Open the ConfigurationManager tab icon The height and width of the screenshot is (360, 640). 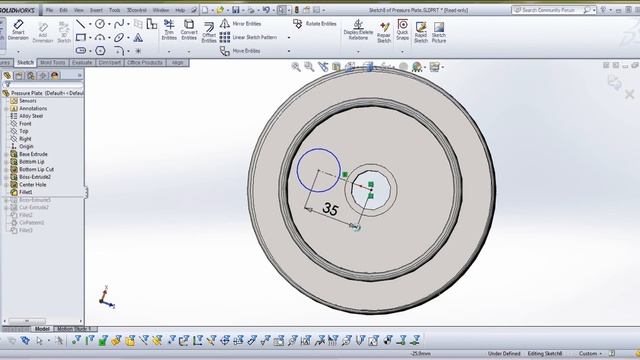(x=31, y=76)
